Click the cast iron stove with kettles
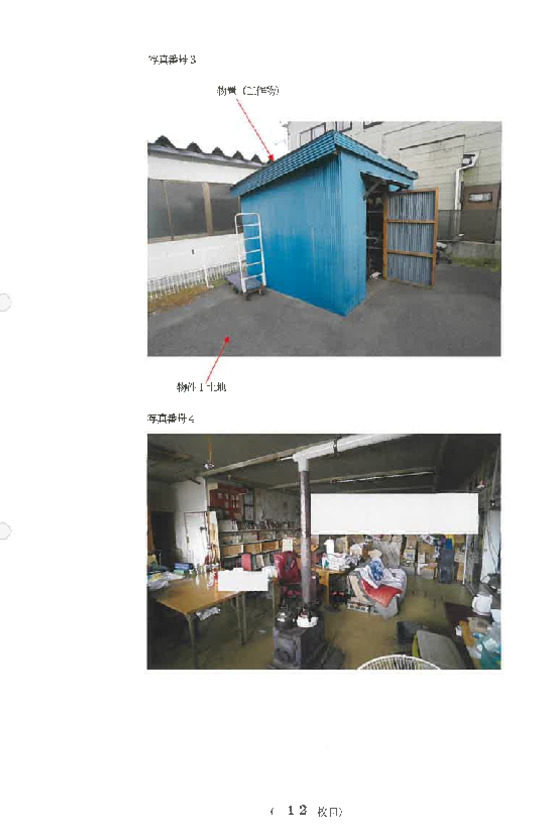This screenshot has height=824, width=560. coord(299,638)
